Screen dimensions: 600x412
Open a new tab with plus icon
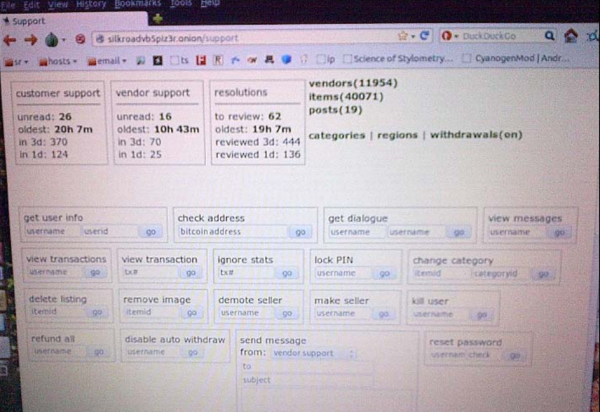pyautogui.click(x=158, y=18)
